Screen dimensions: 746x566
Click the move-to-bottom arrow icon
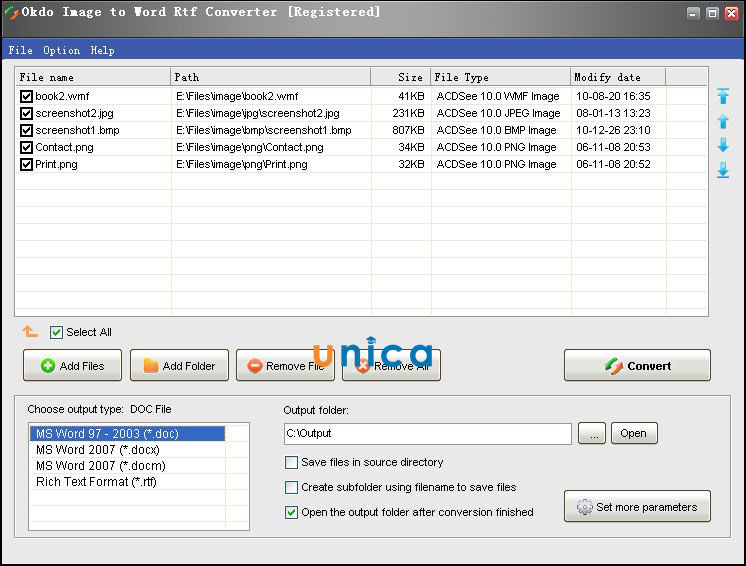click(723, 171)
